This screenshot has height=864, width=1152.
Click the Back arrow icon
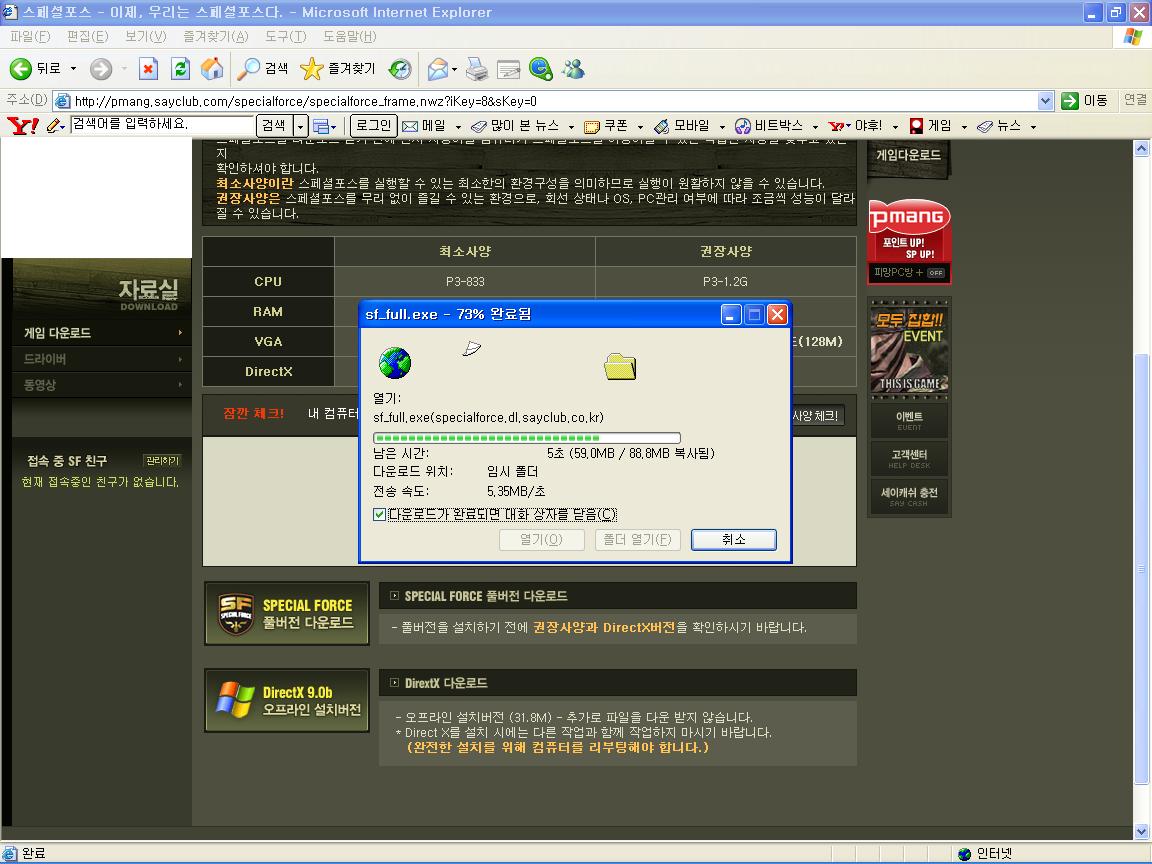coord(21,69)
